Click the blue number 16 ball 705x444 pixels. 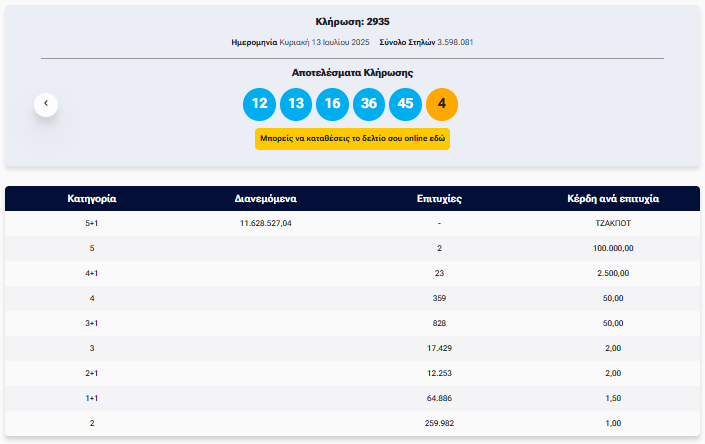click(x=332, y=104)
